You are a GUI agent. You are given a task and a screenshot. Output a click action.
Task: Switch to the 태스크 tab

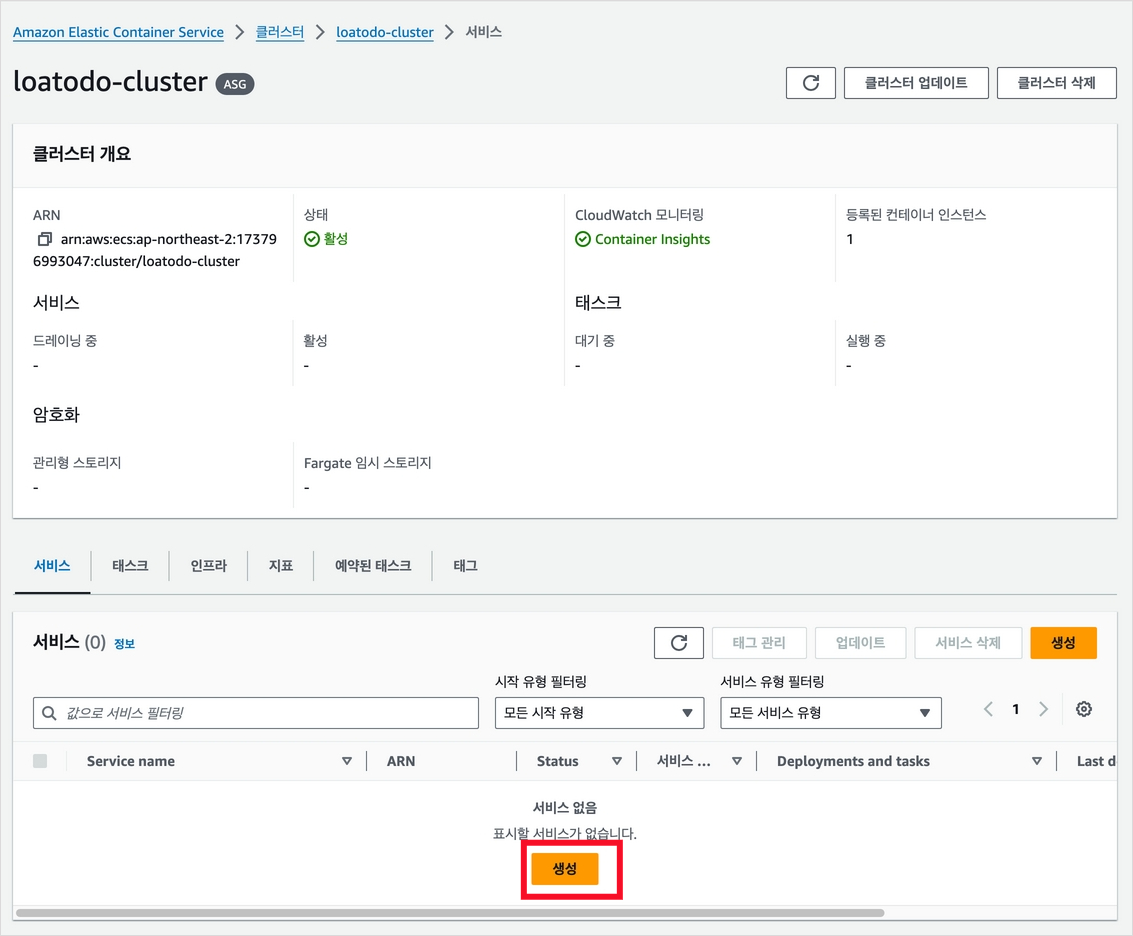pos(130,566)
